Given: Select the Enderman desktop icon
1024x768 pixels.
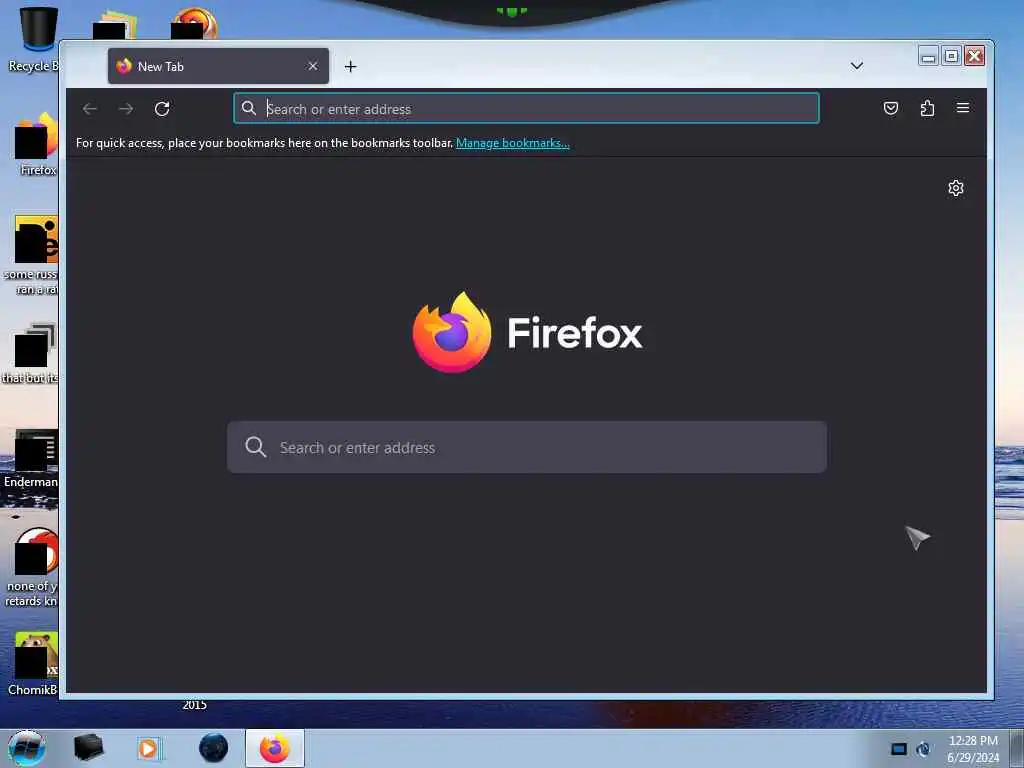Looking at the screenshot, I should 33,459.
